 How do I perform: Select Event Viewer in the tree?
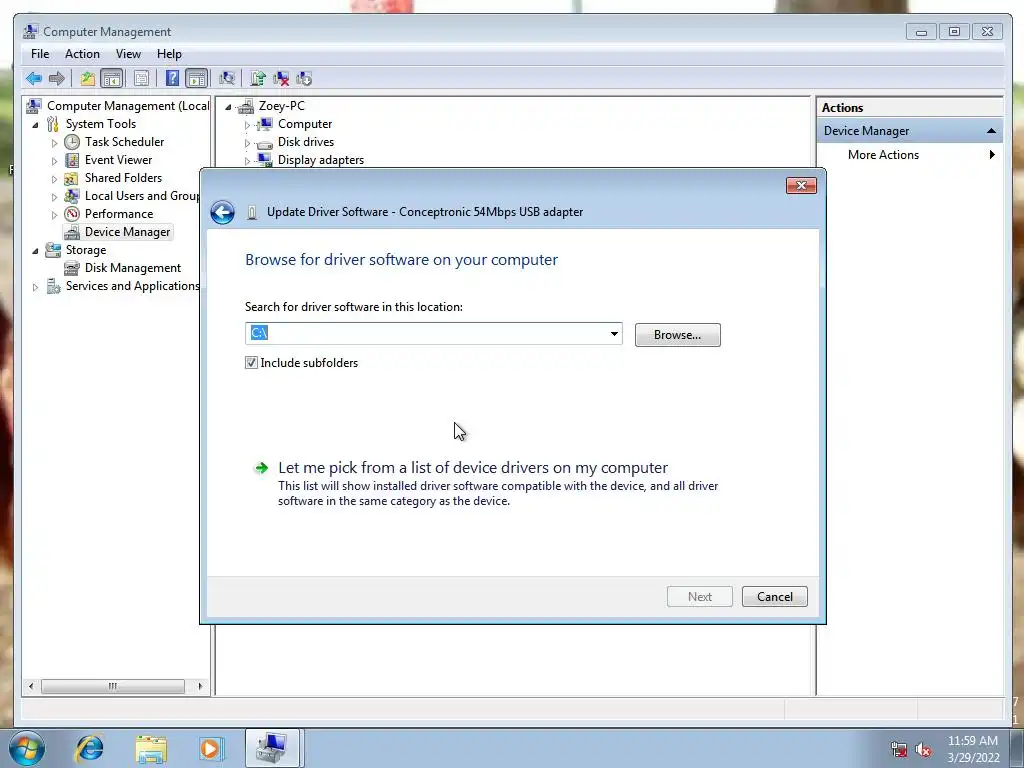(x=118, y=160)
